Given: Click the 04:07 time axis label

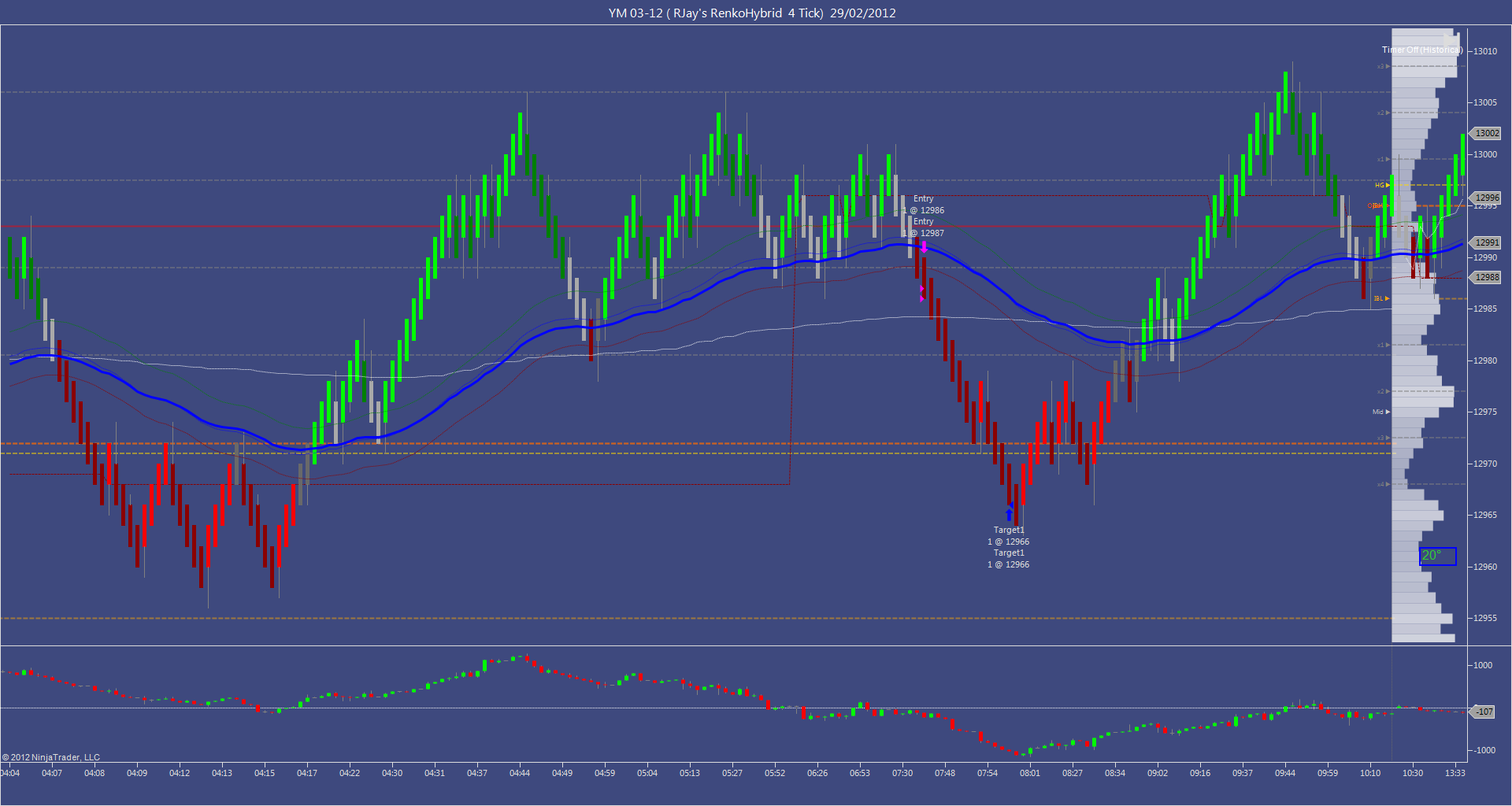Looking at the screenshot, I should 52,773.
